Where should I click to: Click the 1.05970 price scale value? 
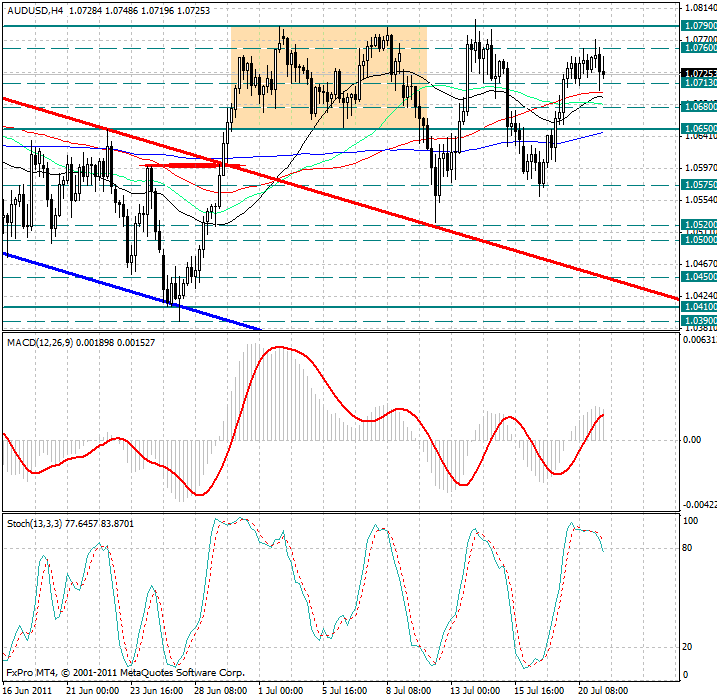701,168
